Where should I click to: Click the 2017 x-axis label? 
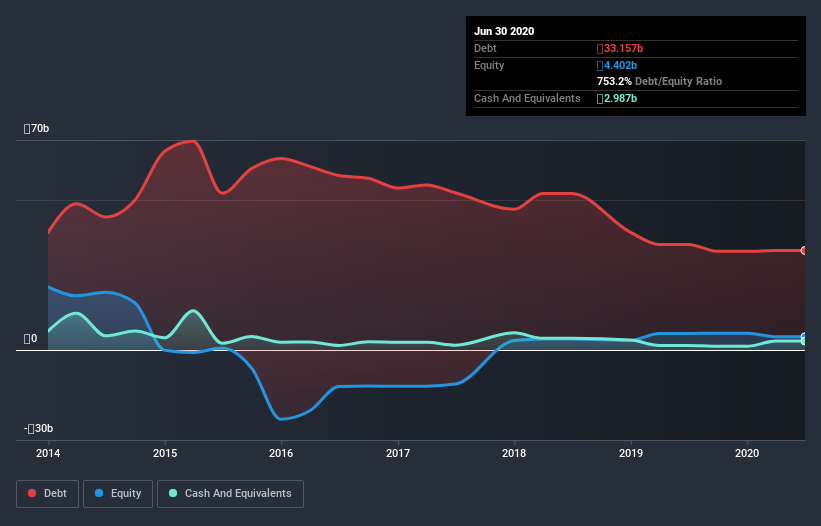coord(398,453)
